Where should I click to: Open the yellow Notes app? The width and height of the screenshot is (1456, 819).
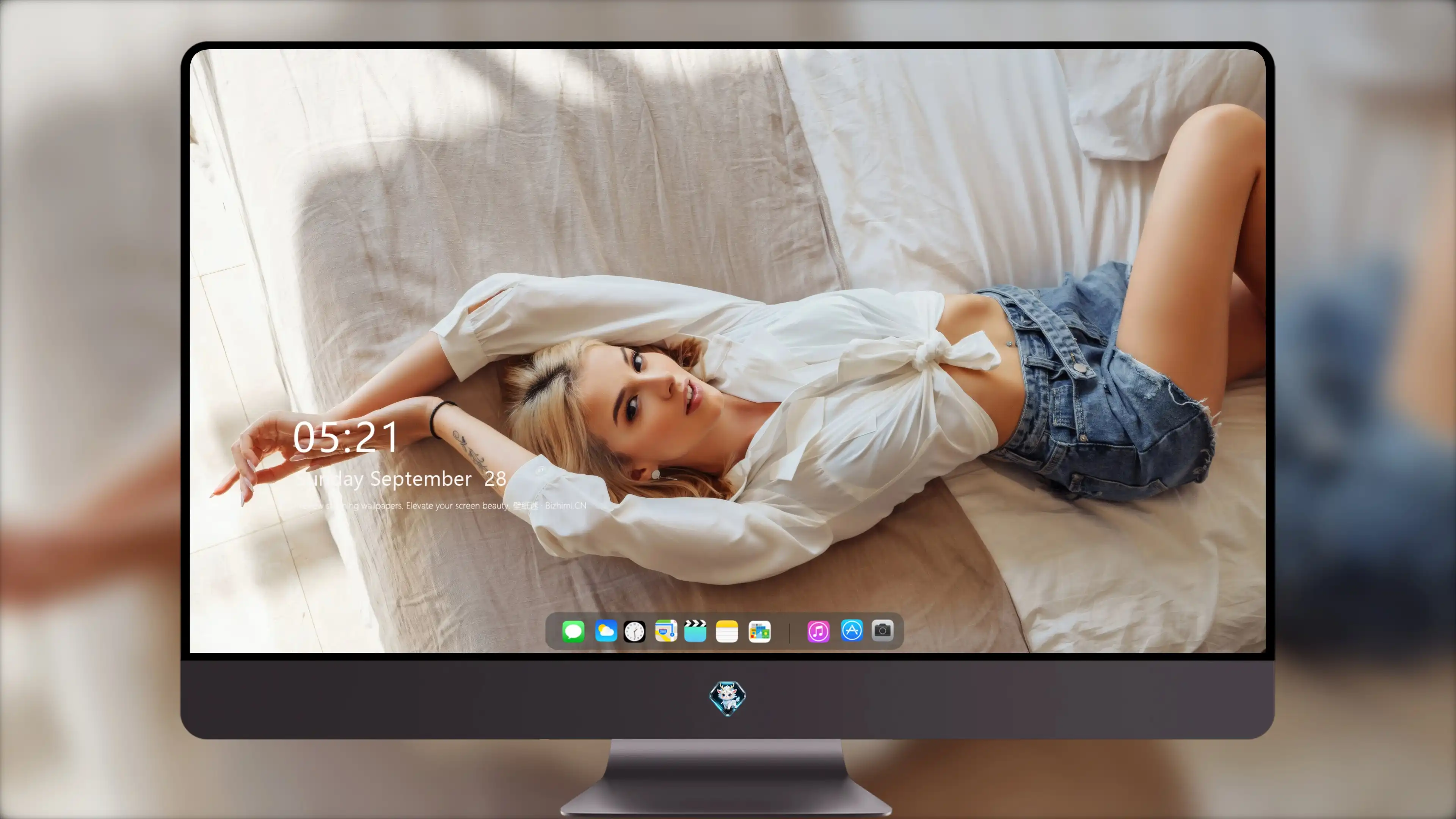pyautogui.click(x=727, y=631)
